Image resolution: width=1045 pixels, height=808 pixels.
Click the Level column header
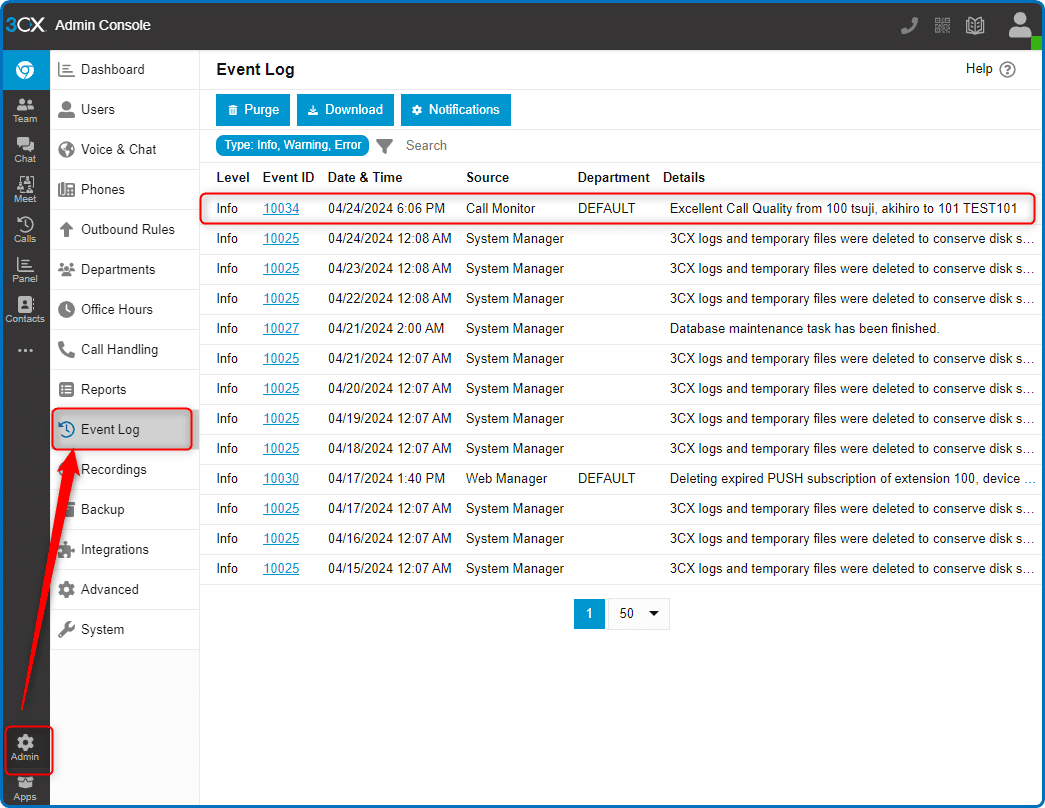[x=233, y=177]
